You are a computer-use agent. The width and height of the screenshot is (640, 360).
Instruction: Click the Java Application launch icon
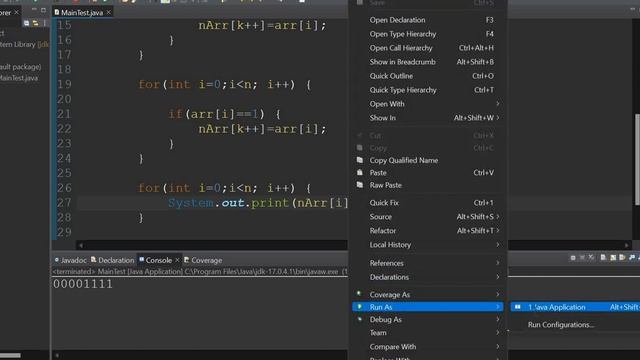click(518, 307)
